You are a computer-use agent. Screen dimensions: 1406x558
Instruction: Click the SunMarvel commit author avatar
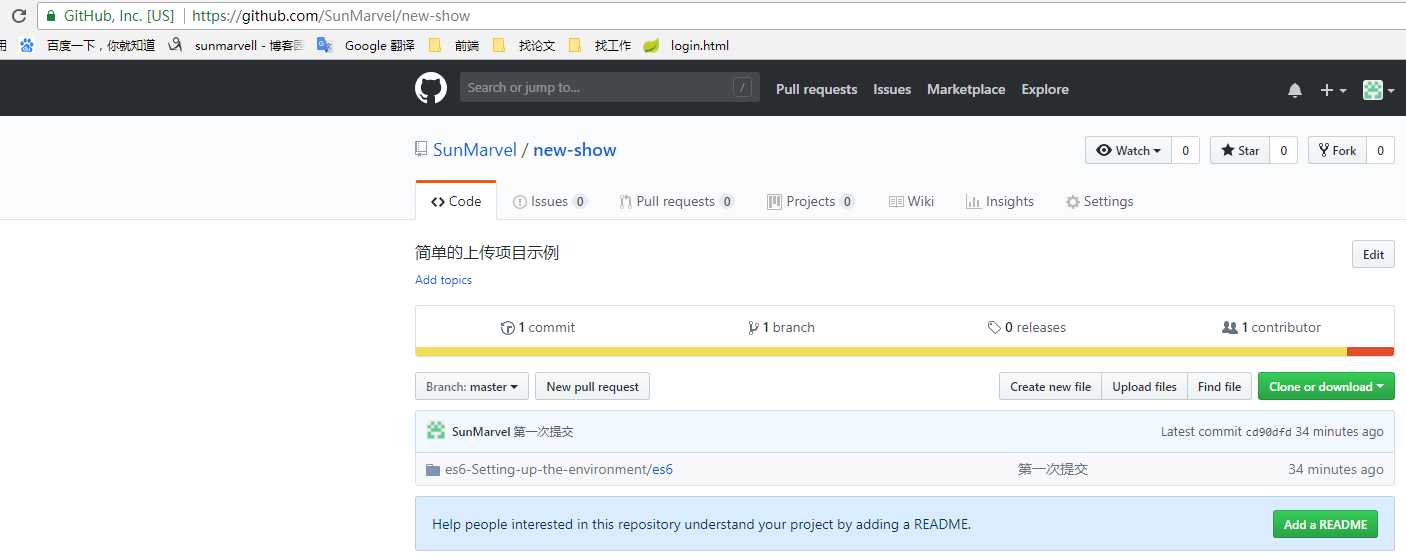[436, 431]
